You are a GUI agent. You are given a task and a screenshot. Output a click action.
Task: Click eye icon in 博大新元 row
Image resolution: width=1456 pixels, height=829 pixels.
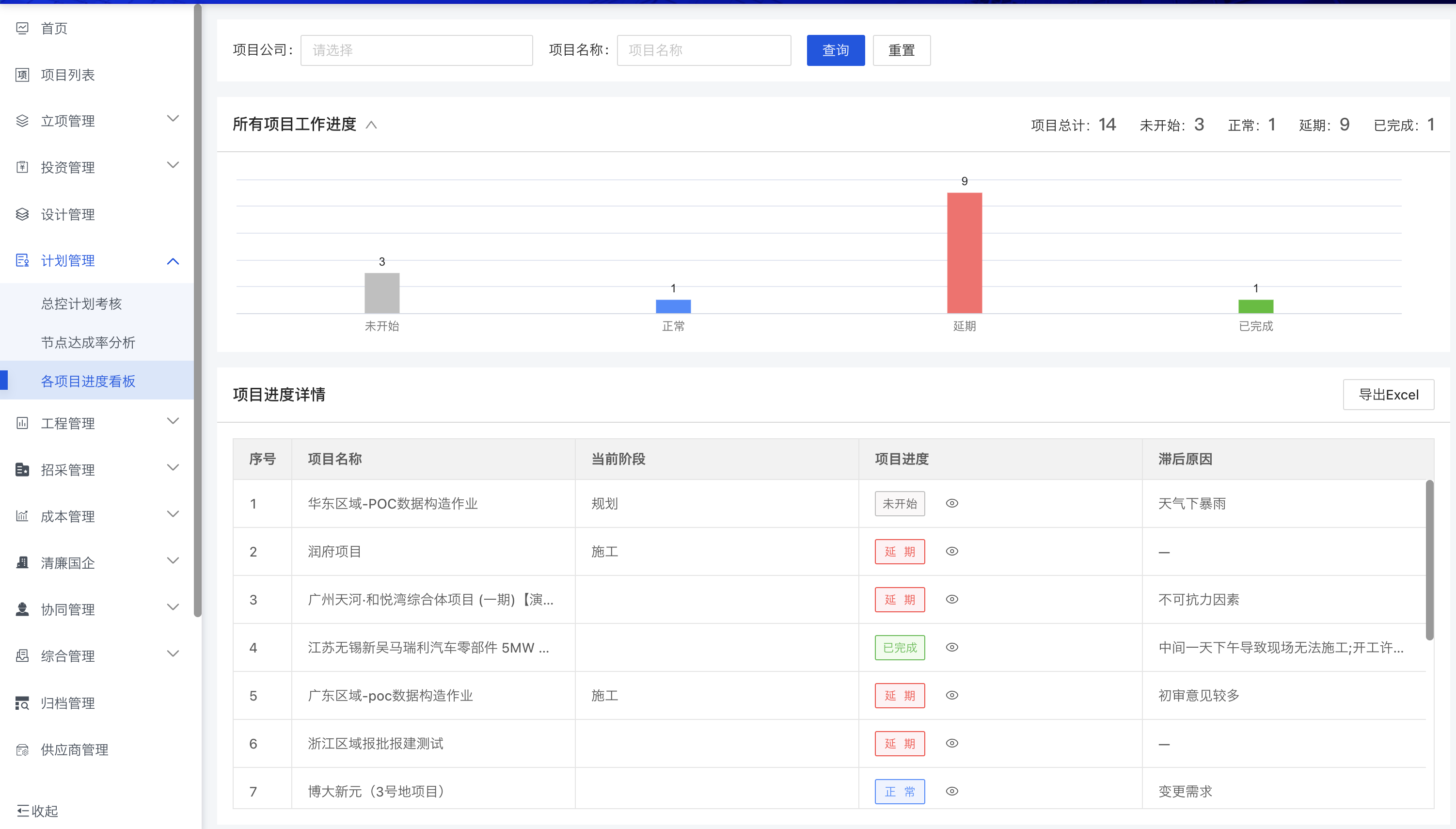point(952,791)
